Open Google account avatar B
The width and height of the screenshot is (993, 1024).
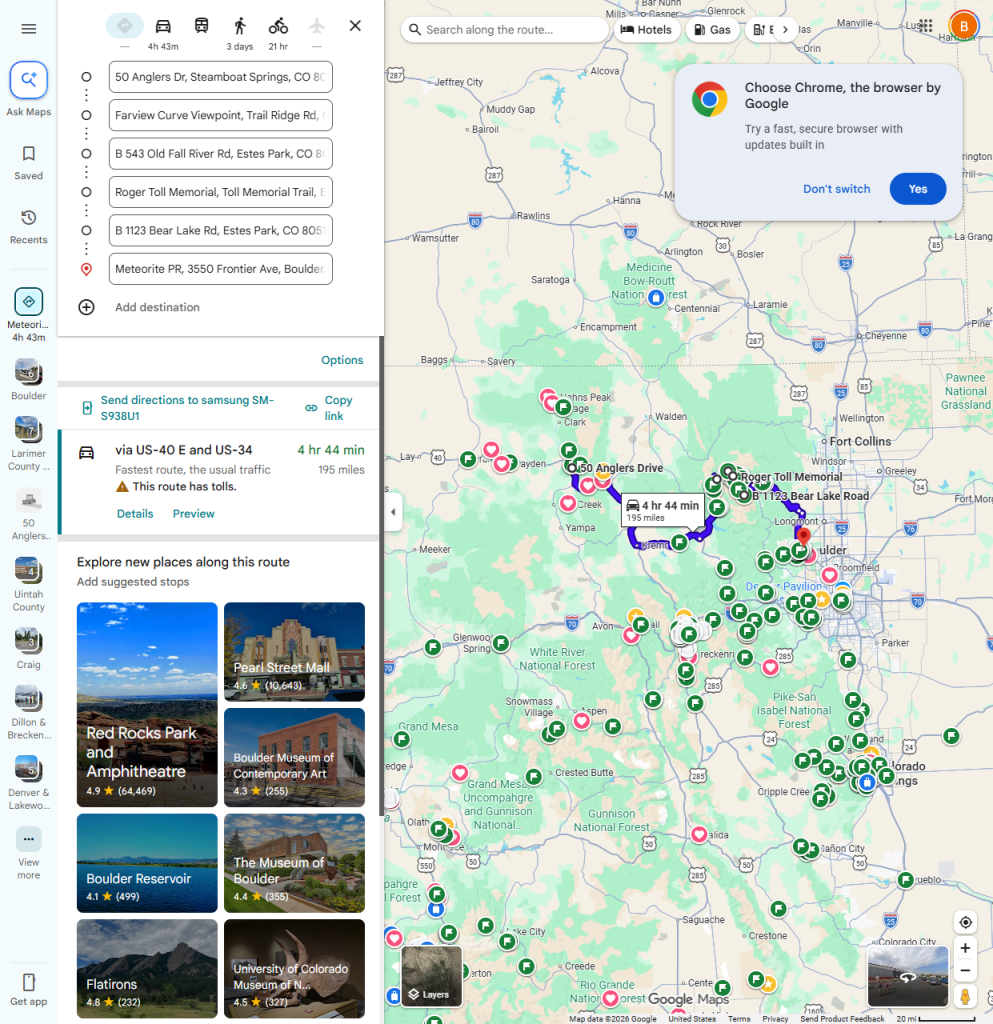[x=964, y=26]
